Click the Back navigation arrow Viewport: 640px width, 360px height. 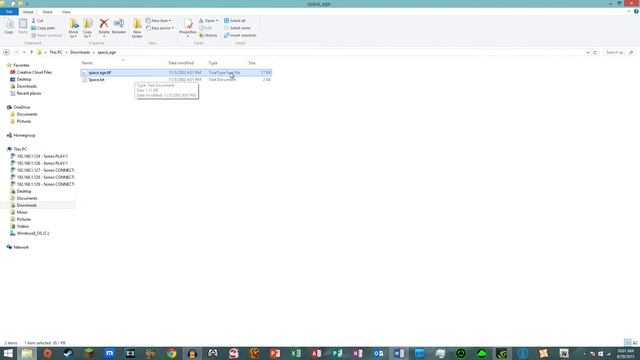pyautogui.click(x=6, y=52)
